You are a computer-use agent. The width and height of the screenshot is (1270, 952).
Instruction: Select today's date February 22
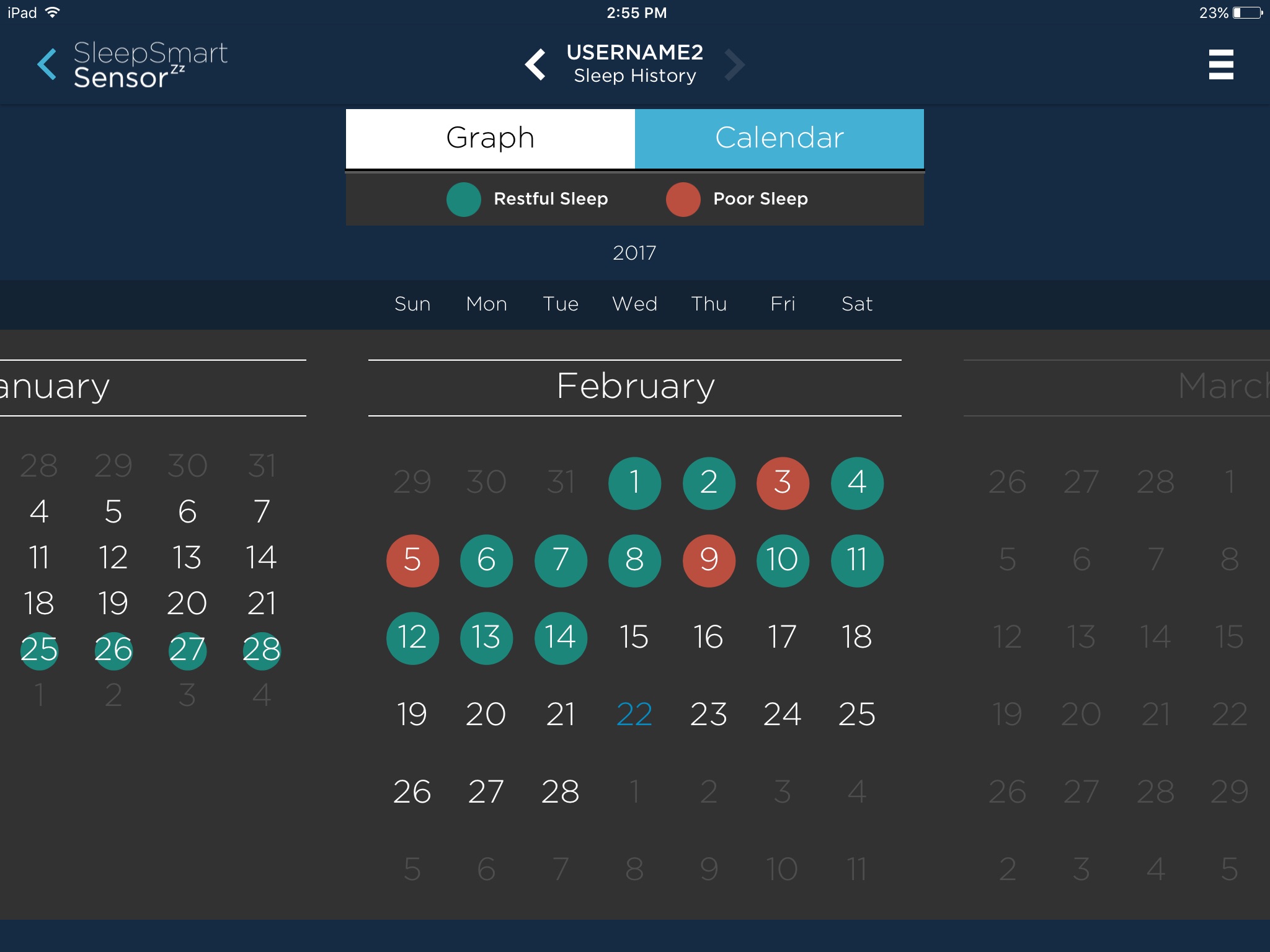pyautogui.click(x=634, y=715)
